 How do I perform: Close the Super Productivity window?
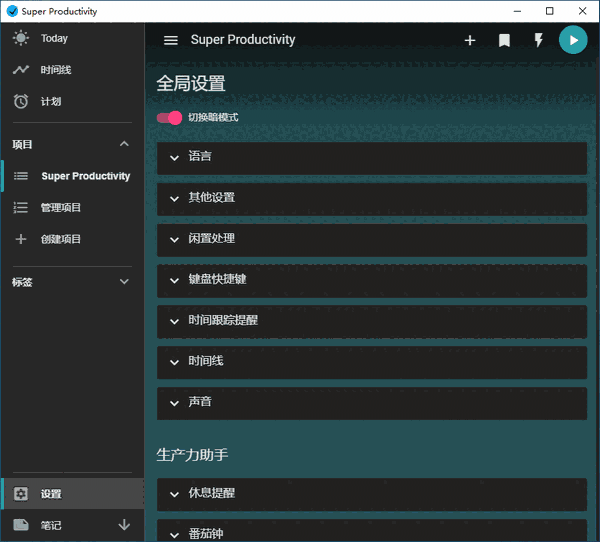click(582, 11)
